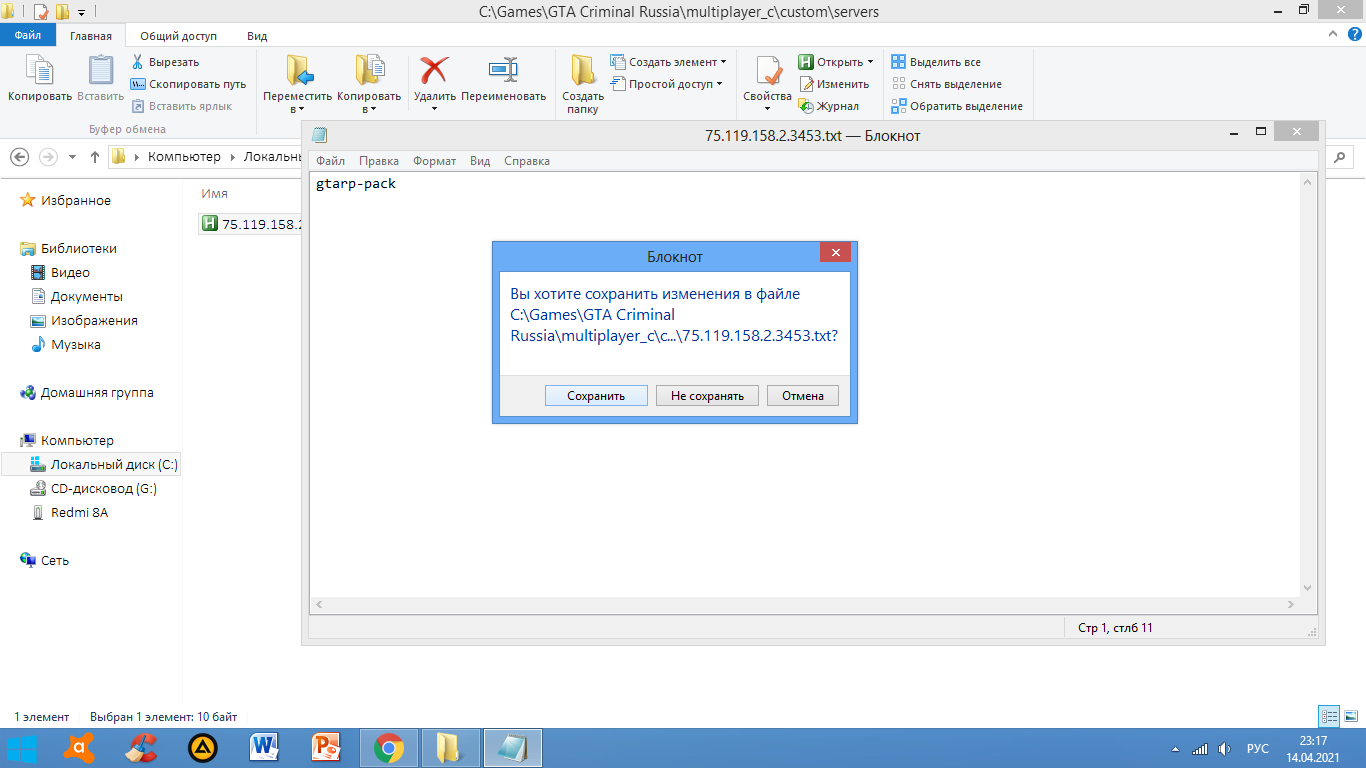
Task: Open the Музыка library
Action: click(65, 345)
